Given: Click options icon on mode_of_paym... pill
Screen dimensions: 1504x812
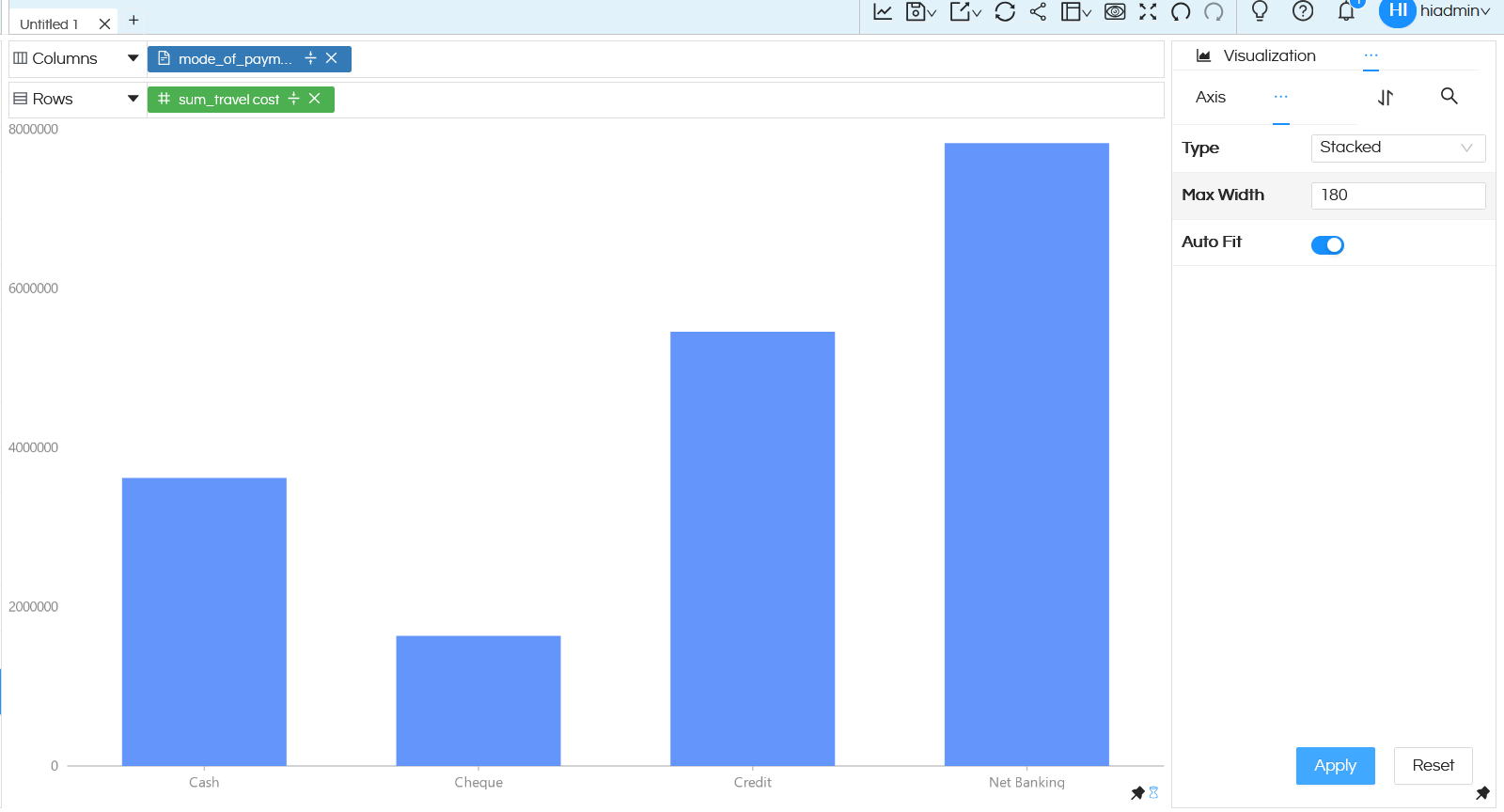Looking at the screenshot, I should click(x=310, y=58).
